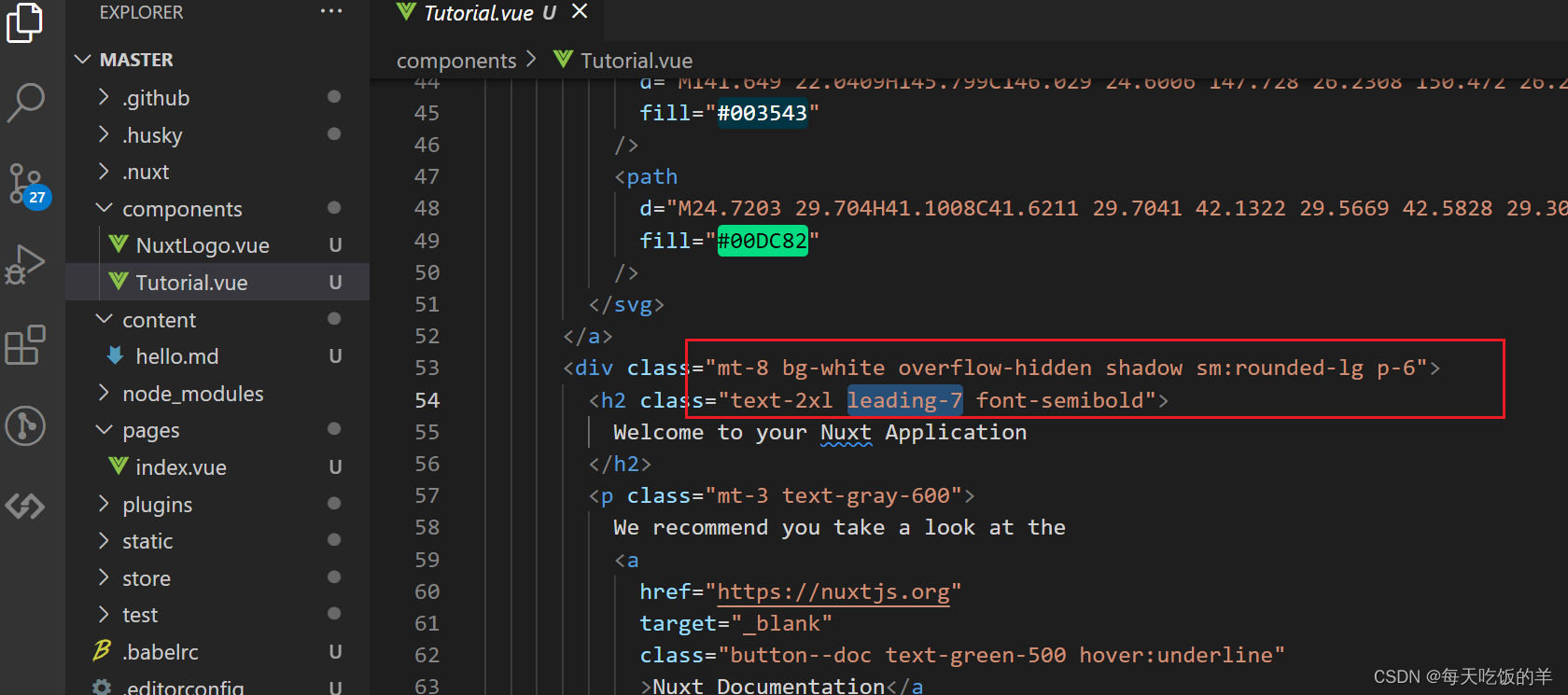Click Vue icon in breadcrumb path
1568x695 pixels.
tap(563, 60)
